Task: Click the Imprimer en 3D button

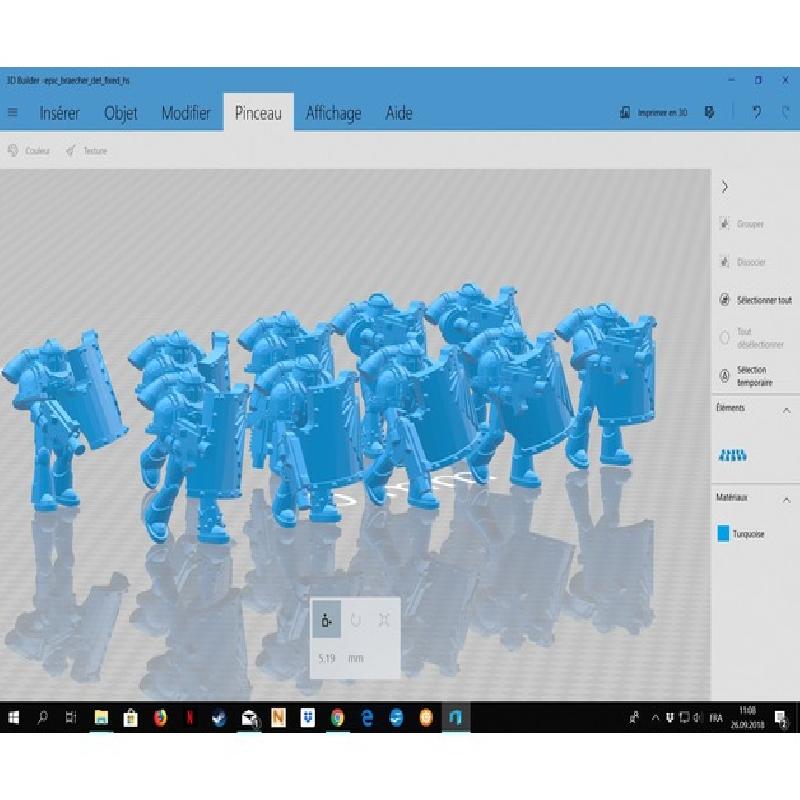Action: [653, 112]
